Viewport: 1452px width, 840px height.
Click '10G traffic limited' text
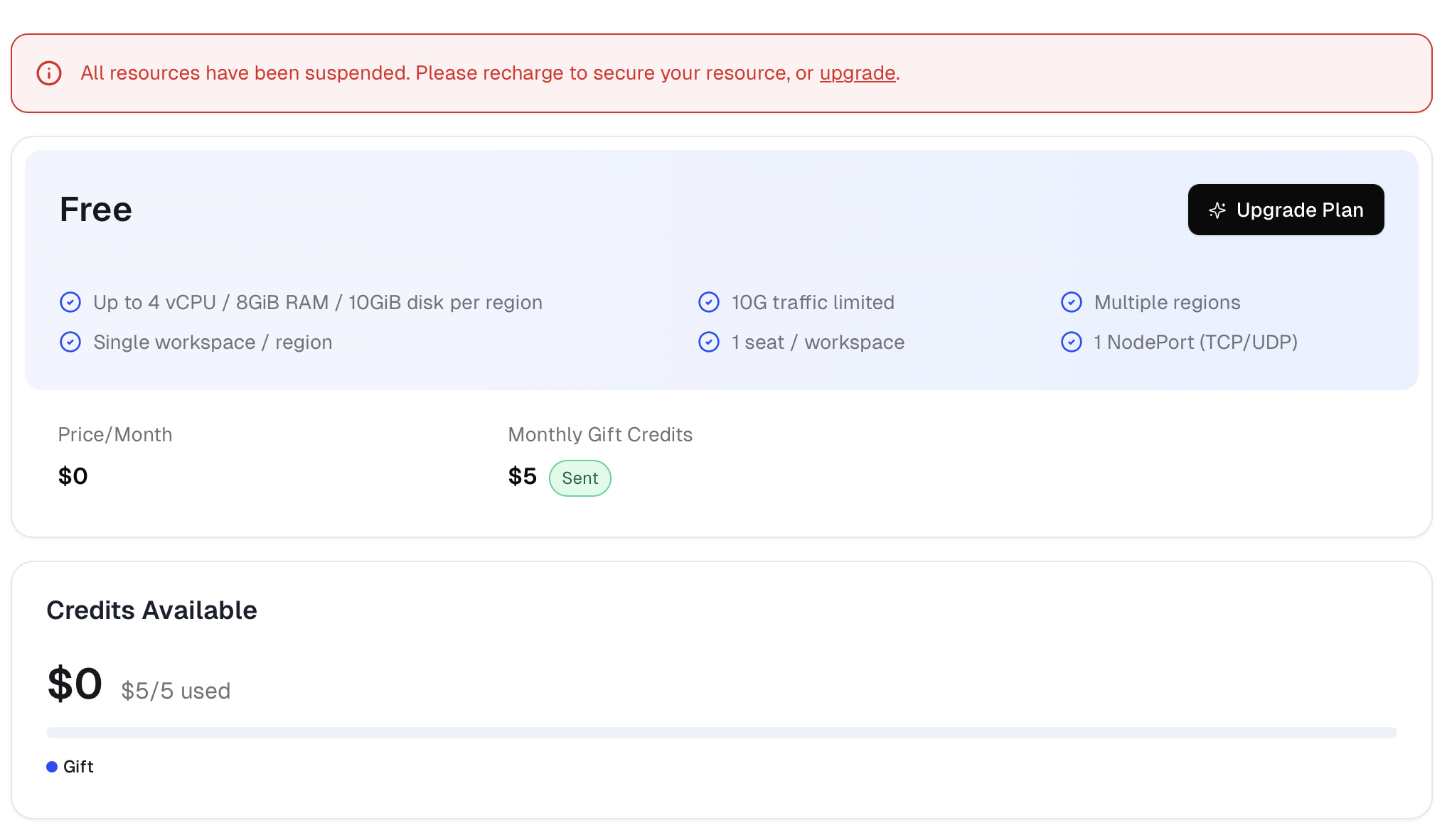(813, 302)
